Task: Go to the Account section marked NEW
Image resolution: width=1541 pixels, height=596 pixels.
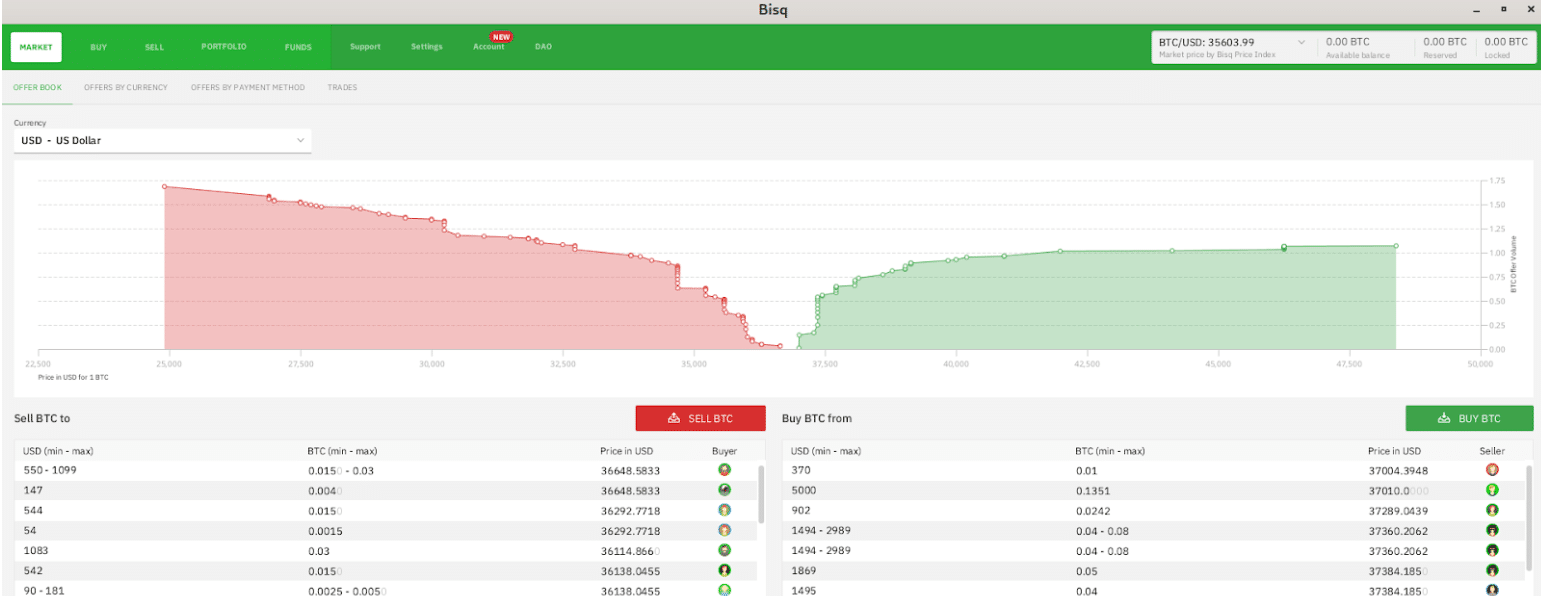Action: point(489,47)
